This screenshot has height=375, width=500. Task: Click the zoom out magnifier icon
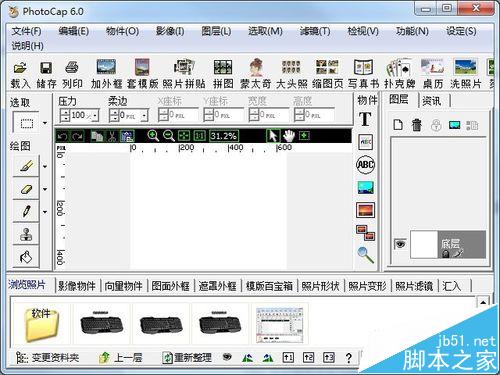tap(169, 136)
